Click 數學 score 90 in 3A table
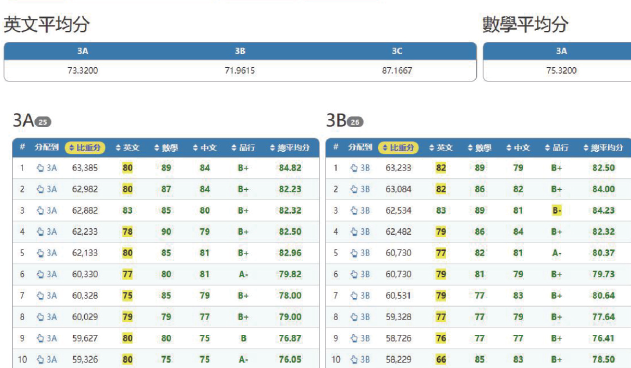 [166, 232]
